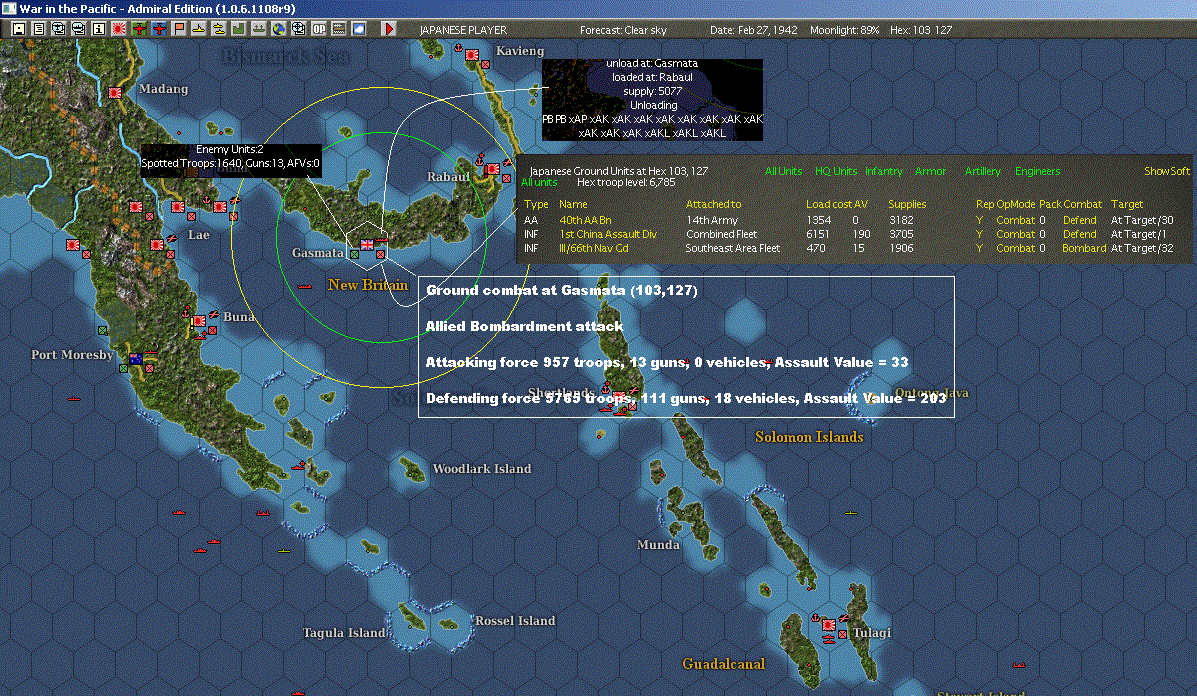Sort units by Target column
Image resolution: width=1197 pixels, height=696 pixels.
click(1127, 204)
